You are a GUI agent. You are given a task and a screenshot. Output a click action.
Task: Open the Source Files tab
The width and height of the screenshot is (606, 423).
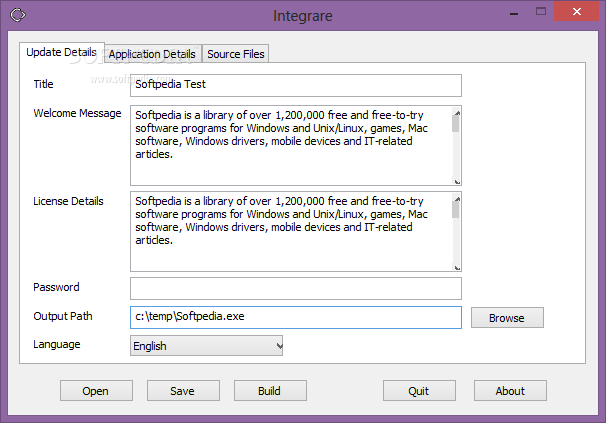(236, 54)
